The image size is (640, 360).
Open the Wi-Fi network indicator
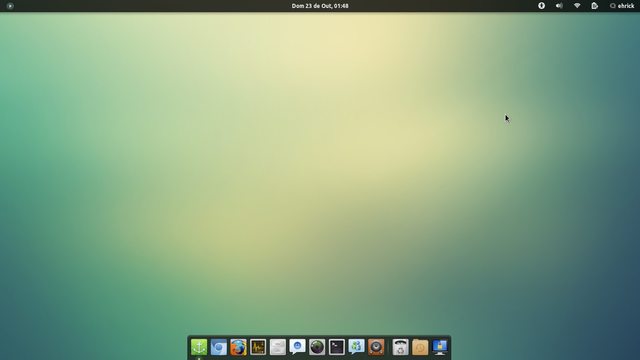tap(577, 6)
